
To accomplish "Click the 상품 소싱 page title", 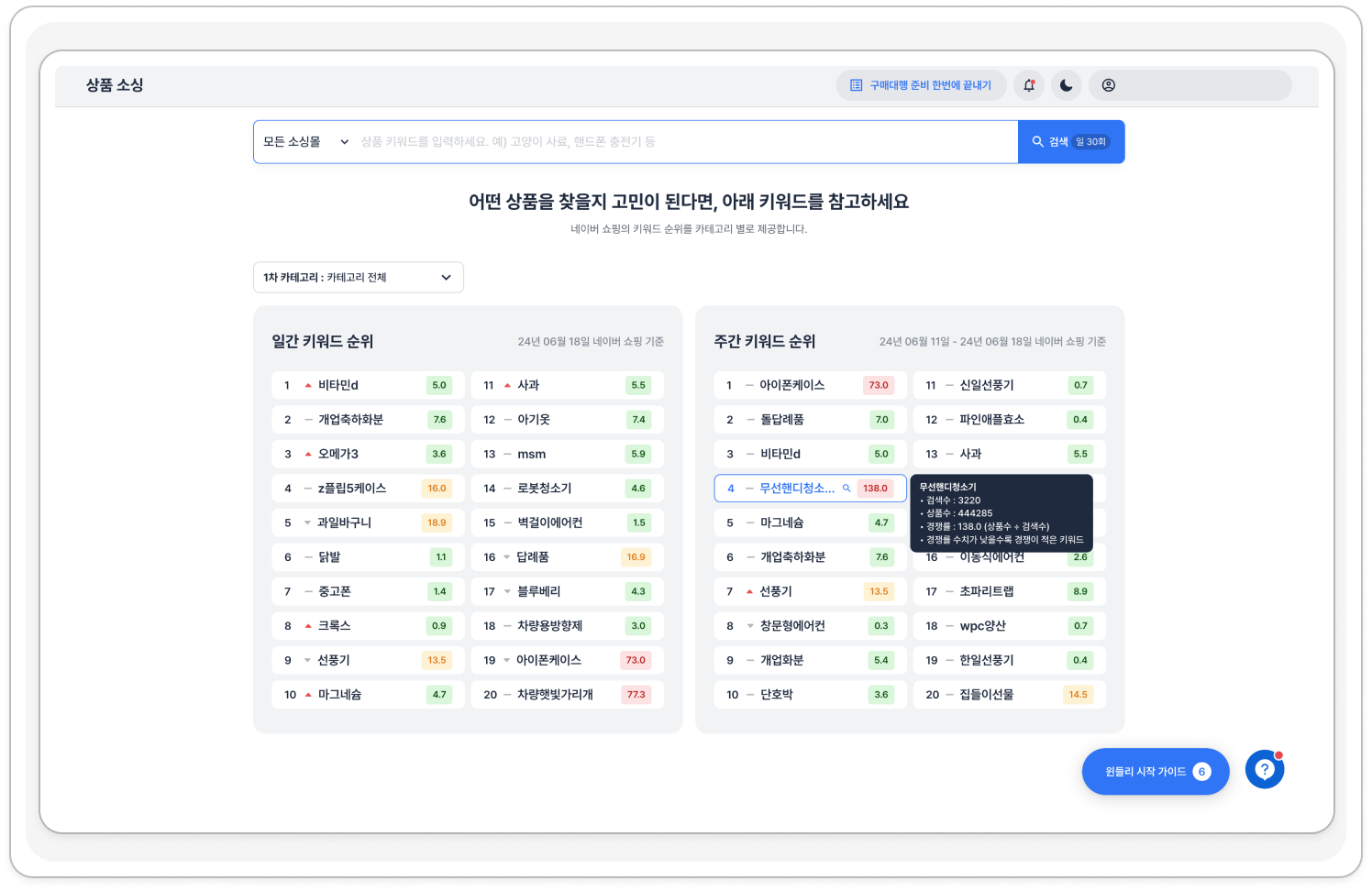I will point(115,85).
